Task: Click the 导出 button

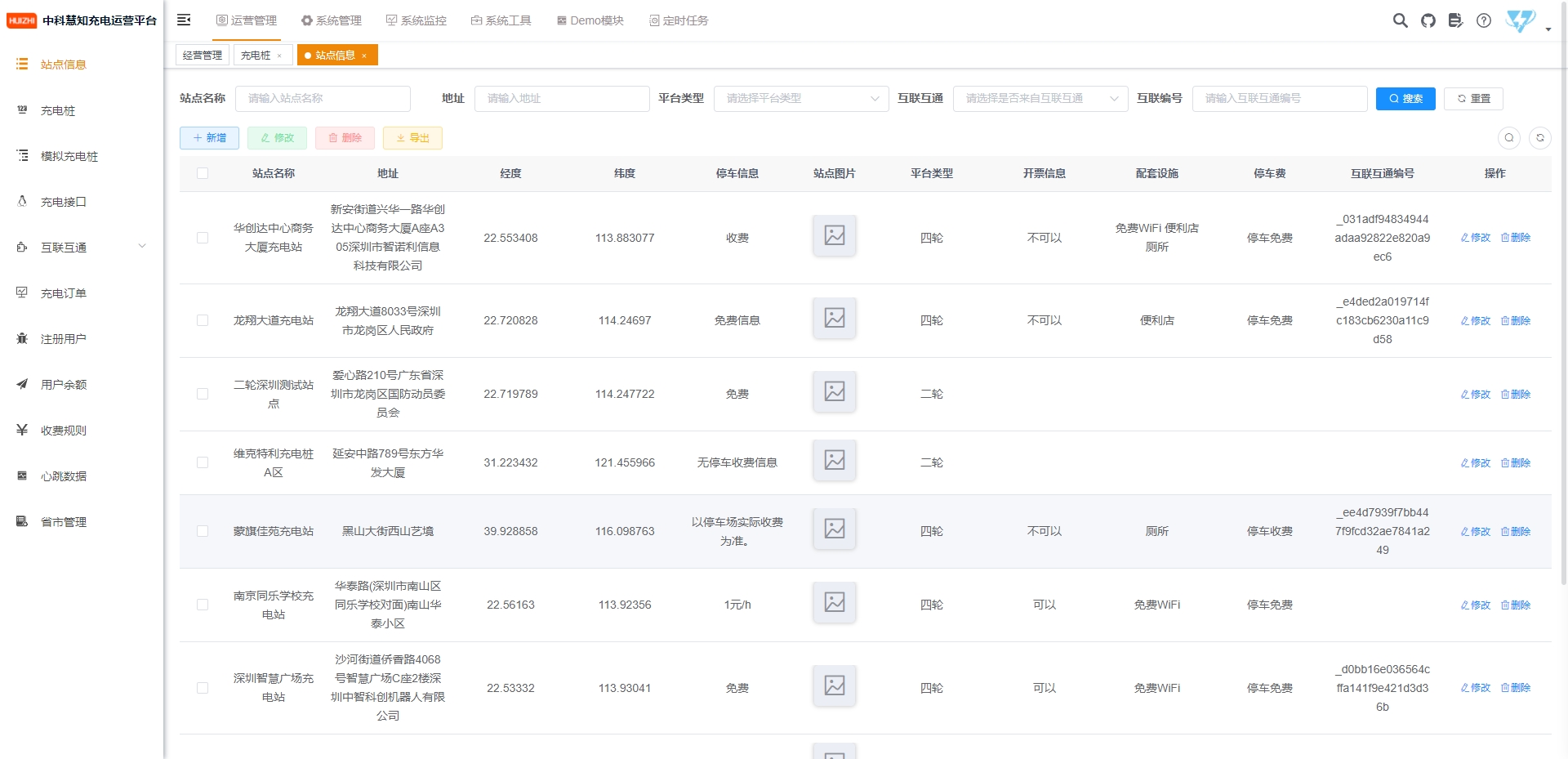Action: click(412, 138)
